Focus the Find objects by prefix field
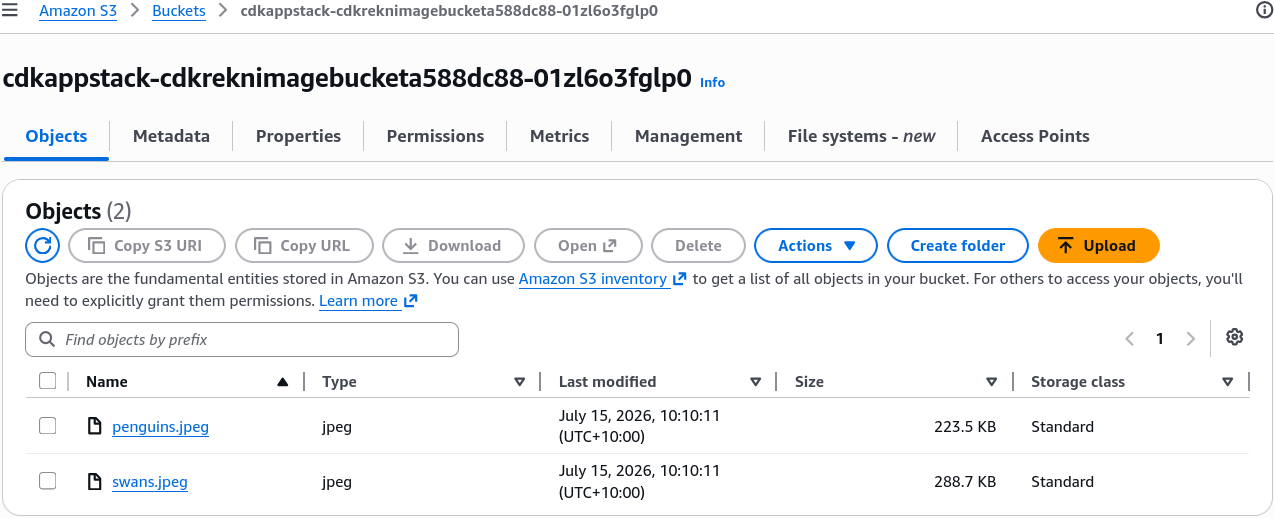 click(x=242, y=340)
